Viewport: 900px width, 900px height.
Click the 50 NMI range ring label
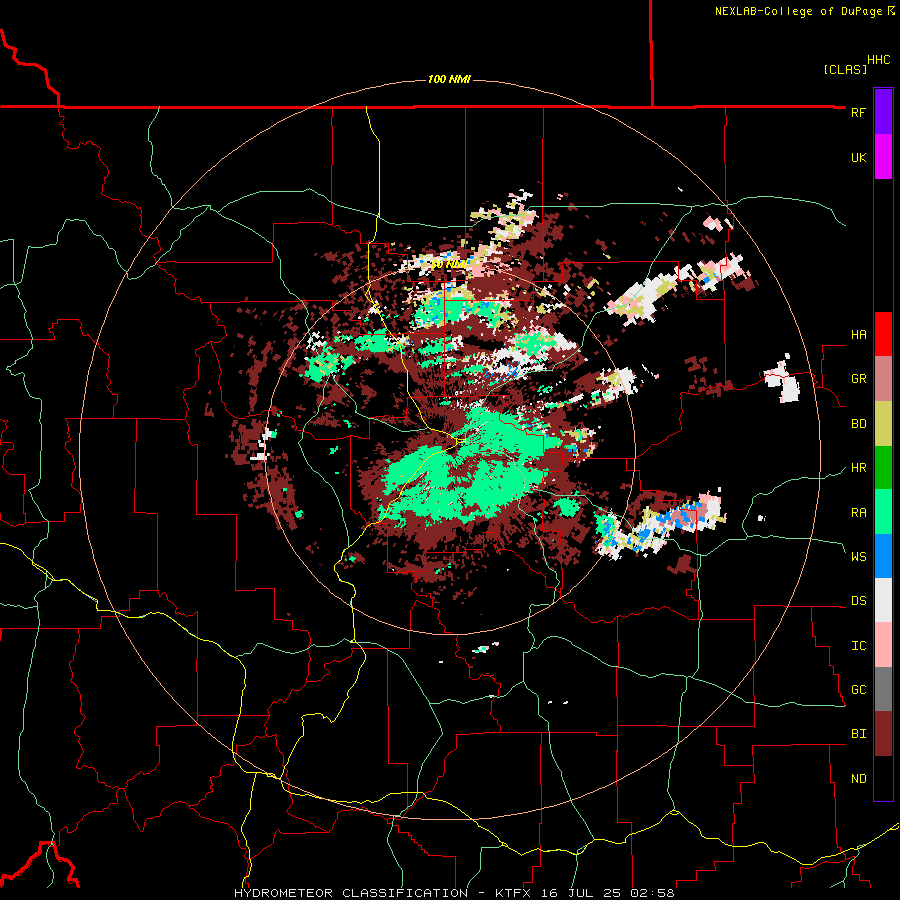449,265
